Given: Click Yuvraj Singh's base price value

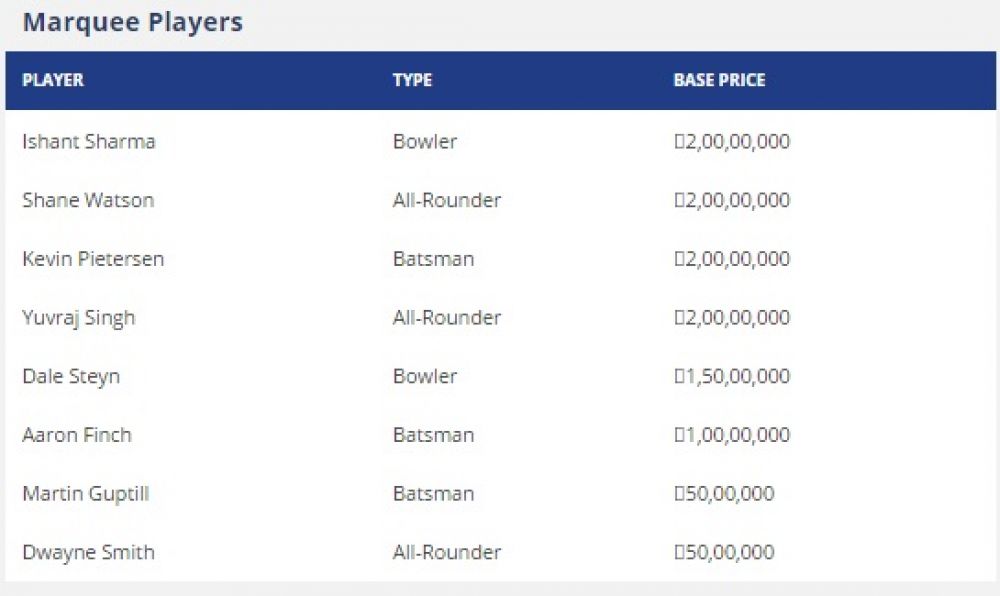Looking at the screenshot, I should [x=732, y=317].
